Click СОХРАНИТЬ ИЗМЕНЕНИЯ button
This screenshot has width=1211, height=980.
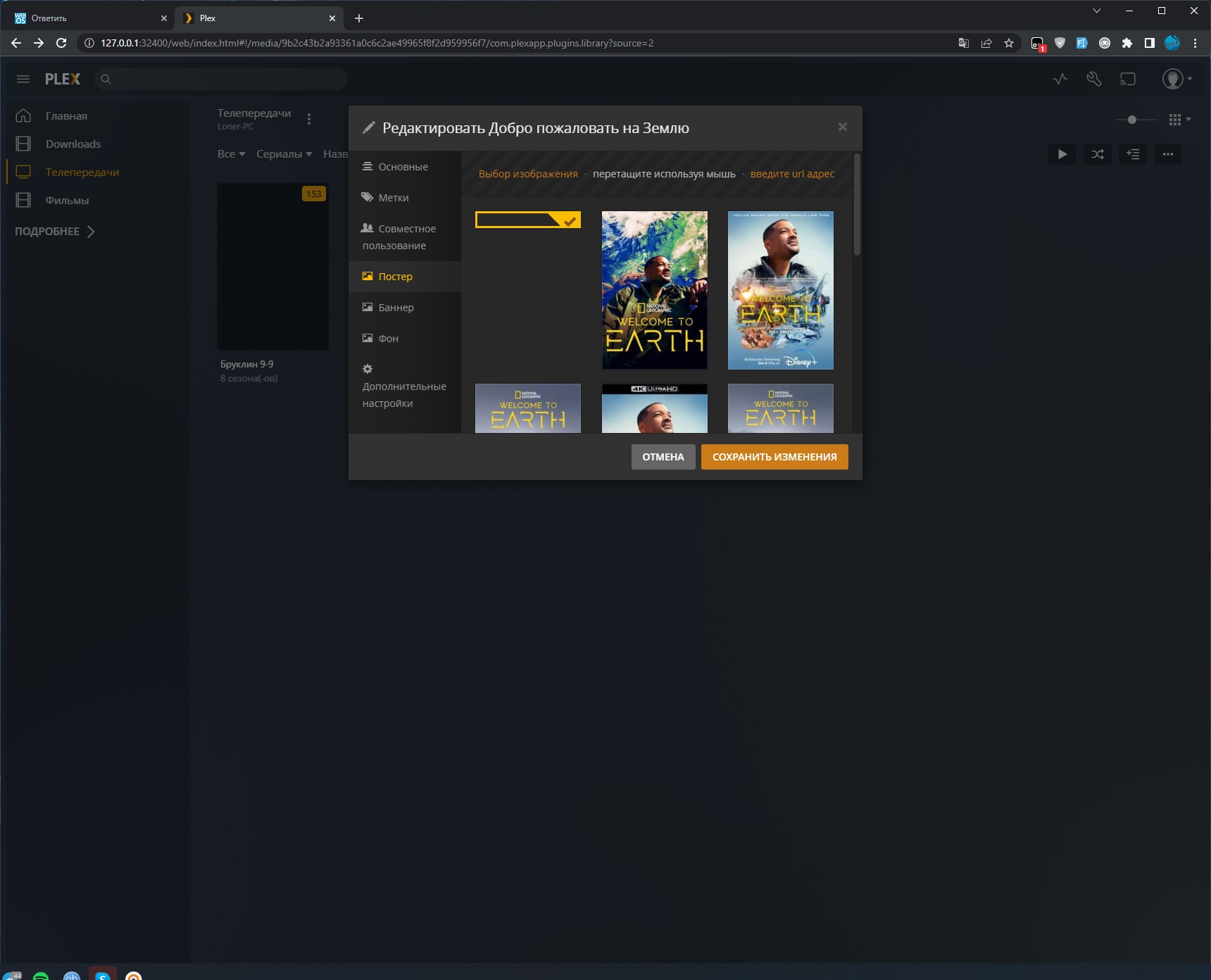[x=774, y=457]
